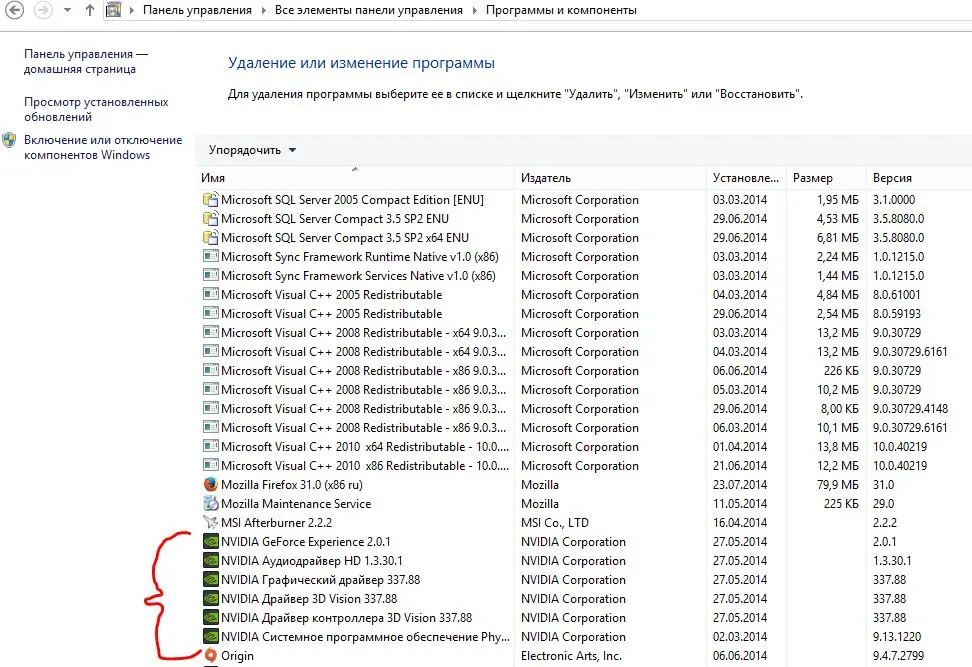Click the Visual C++ 2010 x64 Redistributable icon
Screen dimensions: 972x667
point(210,447)
